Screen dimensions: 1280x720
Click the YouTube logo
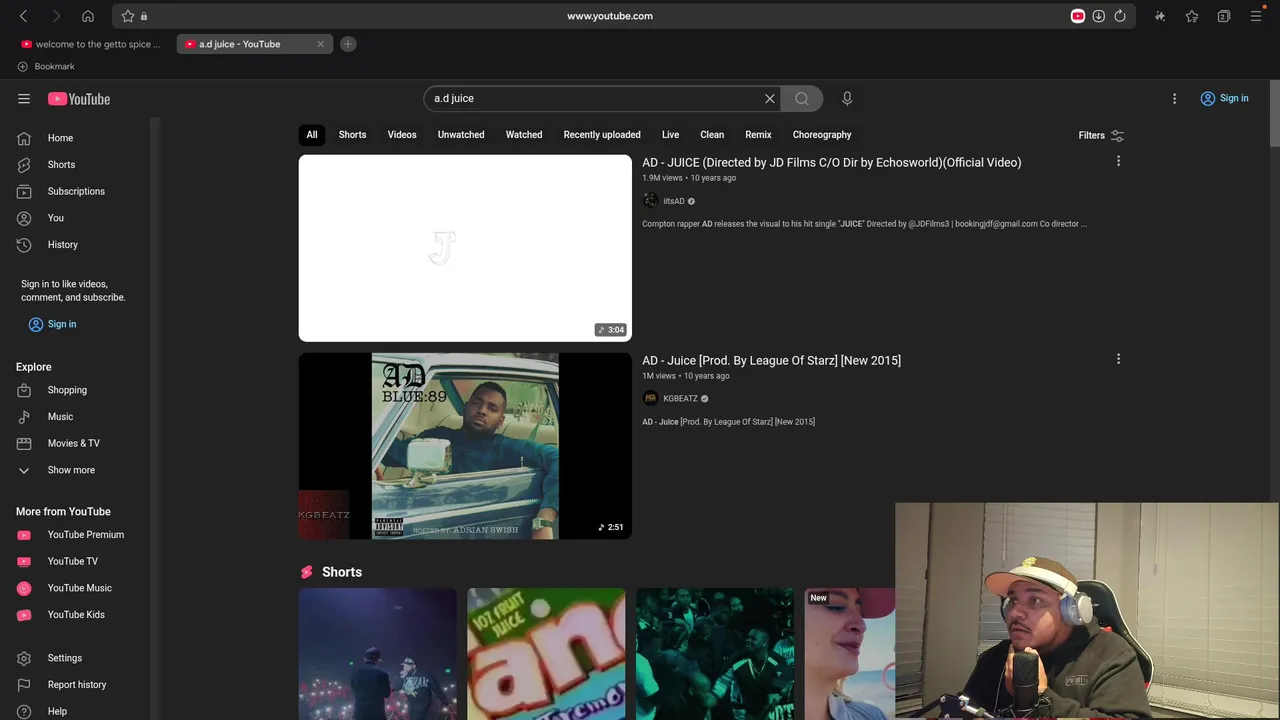(79, 98)
